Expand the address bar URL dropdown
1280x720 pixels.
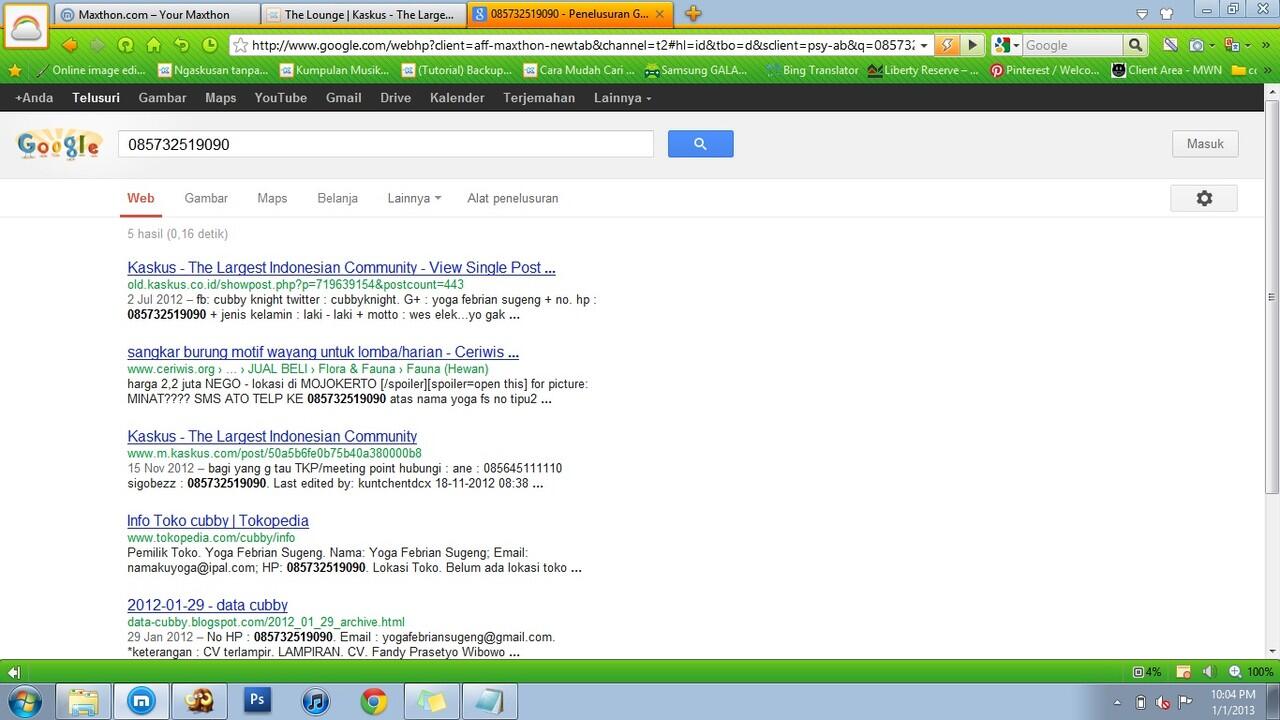pos(924,45)
